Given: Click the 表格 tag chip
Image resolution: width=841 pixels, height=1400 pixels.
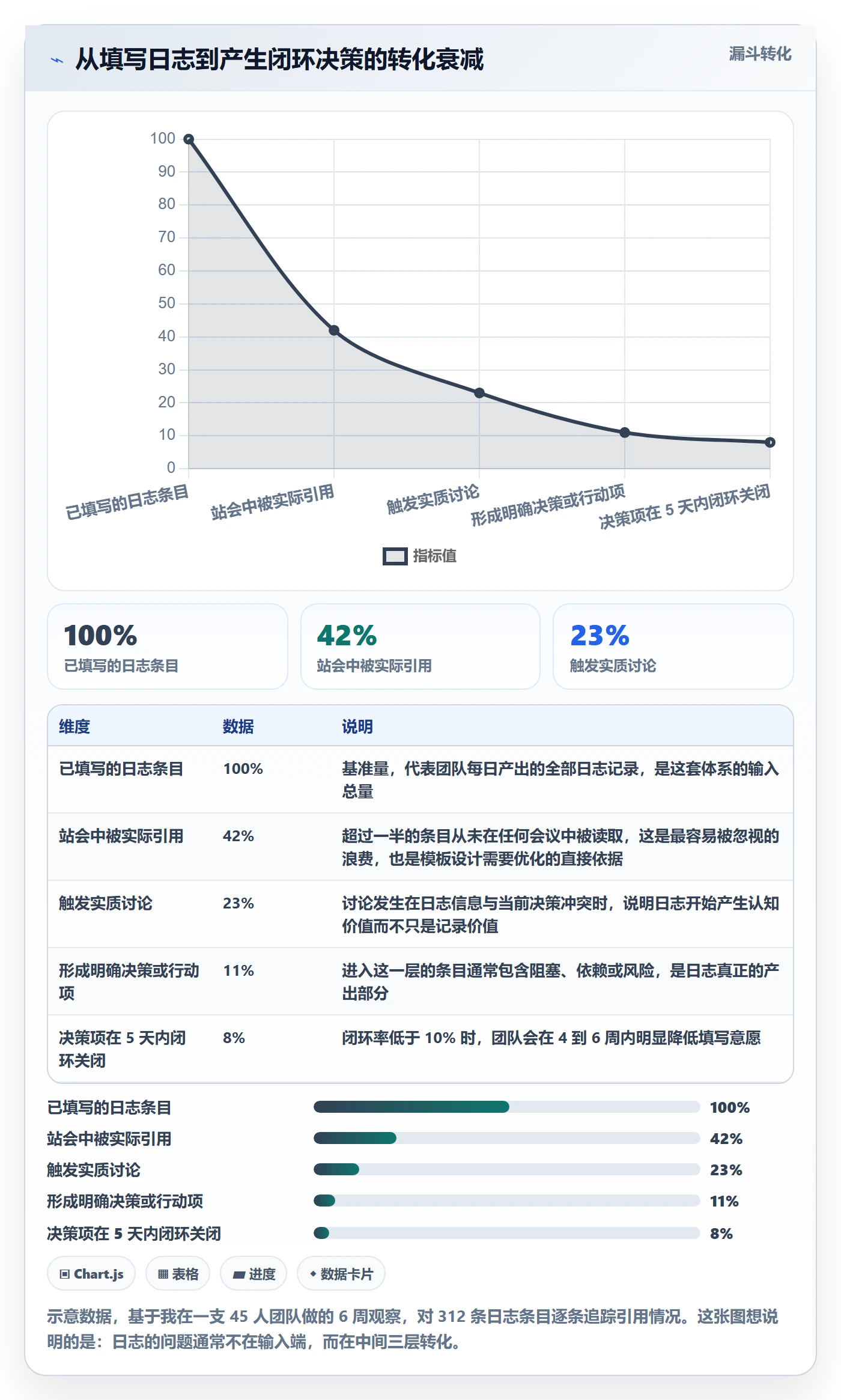Looking at the screenshot, I should pyautogui.click(x=178, y=1274).
